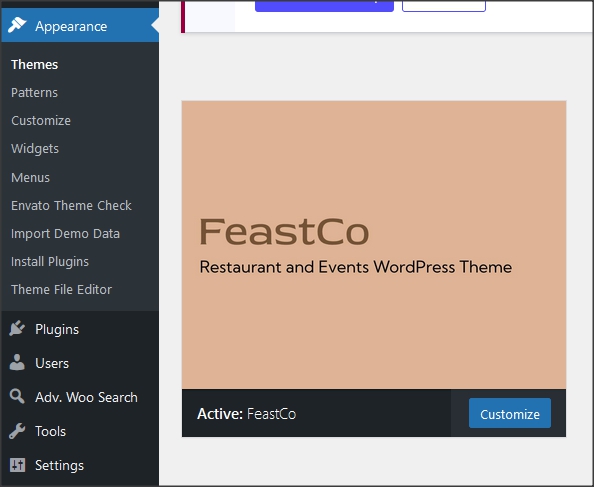This screenshot has width=594, height=487.
Task: Select Envato Theme Check
Action: (x=71, y=205)
